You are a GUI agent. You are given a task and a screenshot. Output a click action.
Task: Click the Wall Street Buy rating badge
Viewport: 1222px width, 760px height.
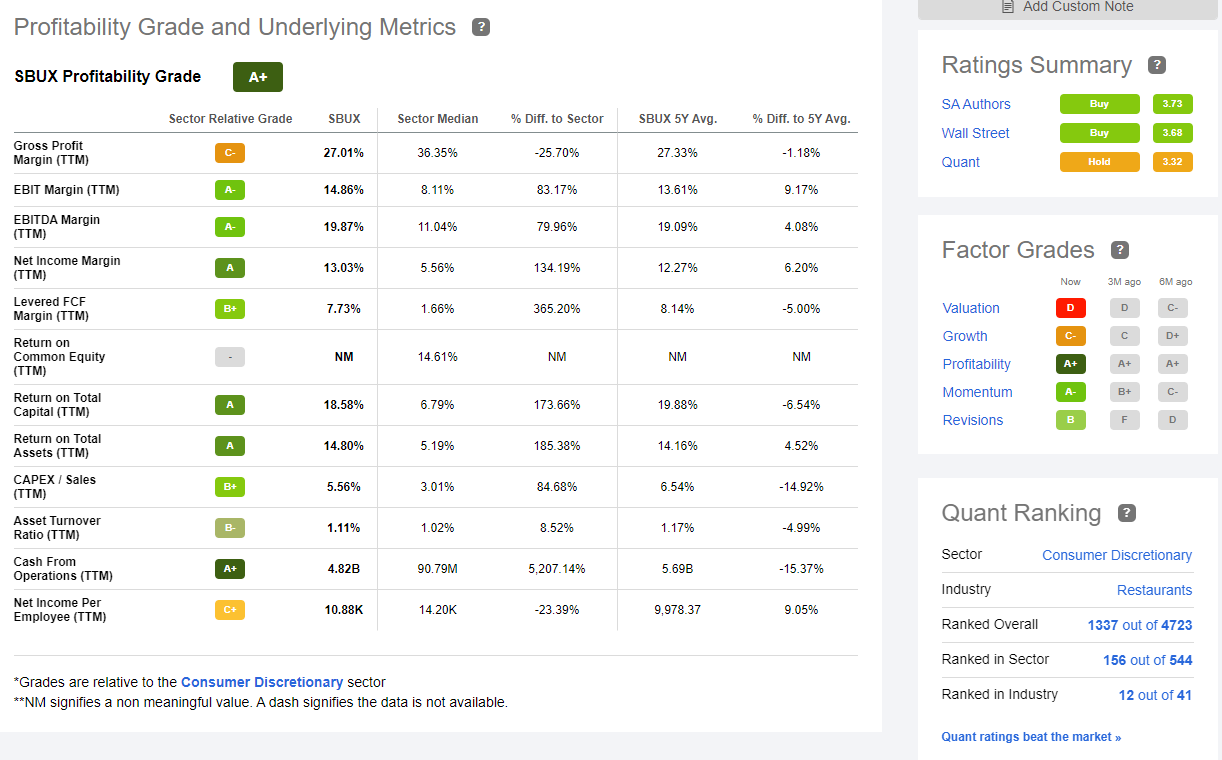pyautogui.click(x=1099, y=133)
